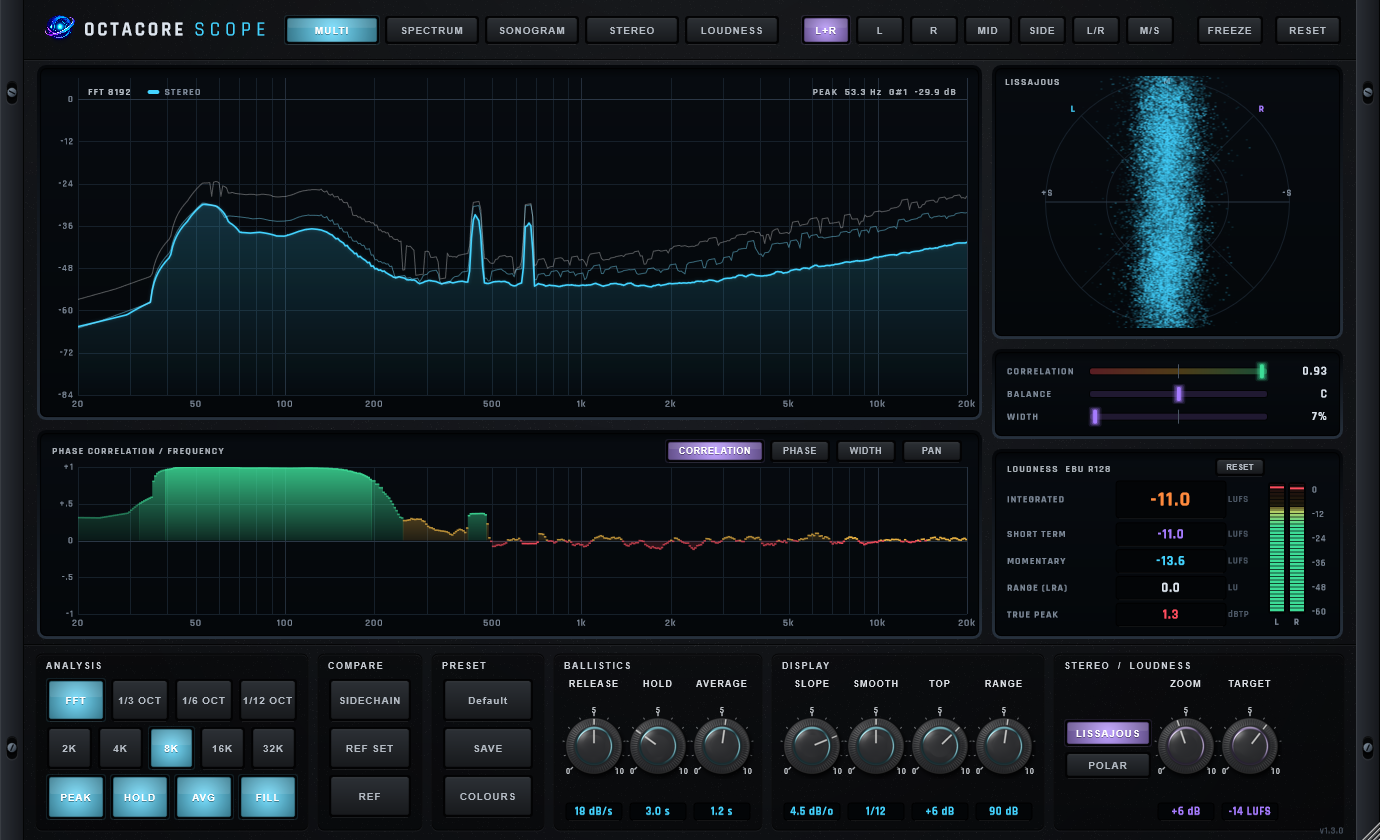
Task: Click the RANGE display knob
Action: tap(1004, 746)
